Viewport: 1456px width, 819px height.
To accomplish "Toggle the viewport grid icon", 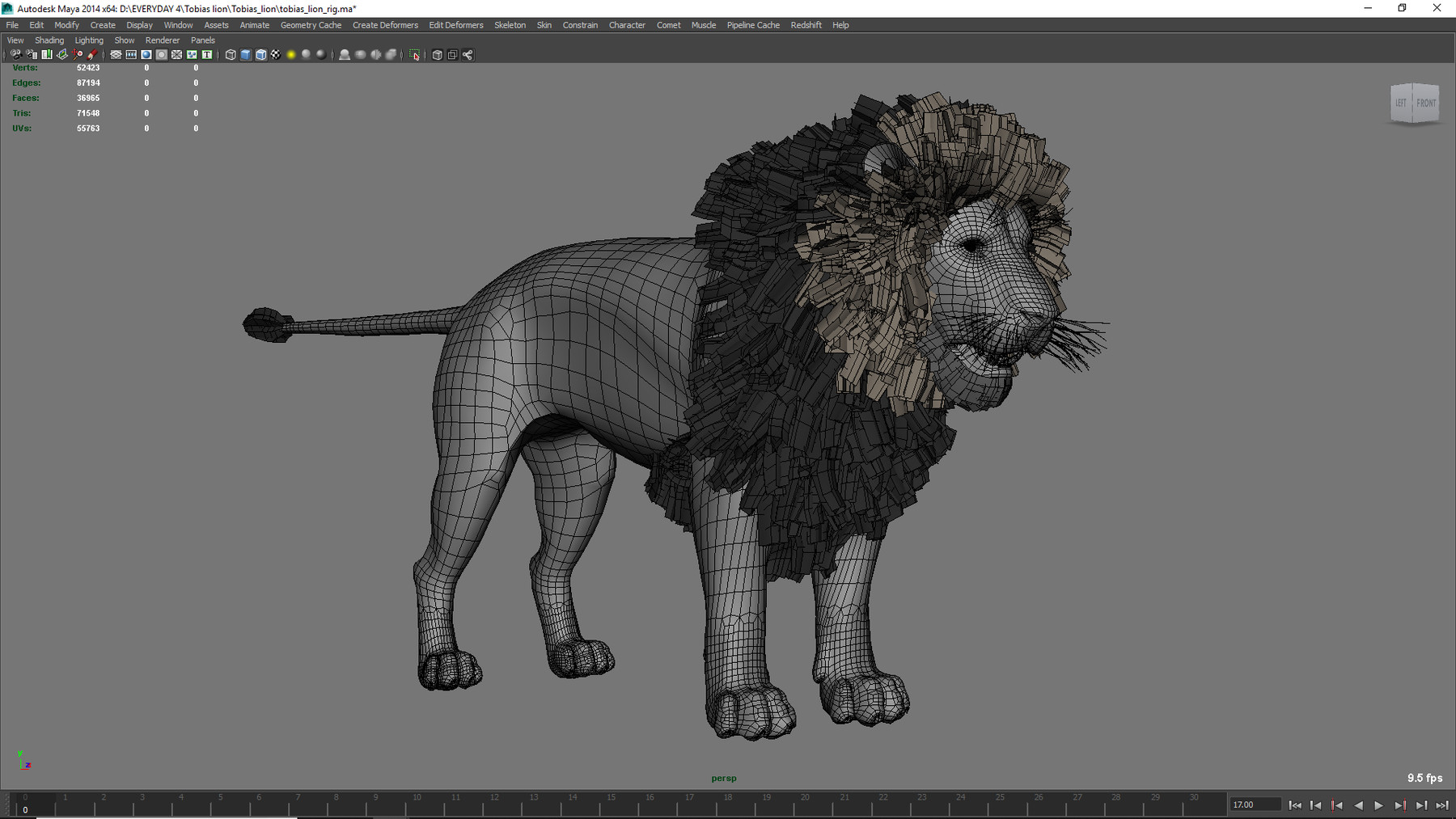I will pos(116,55).
